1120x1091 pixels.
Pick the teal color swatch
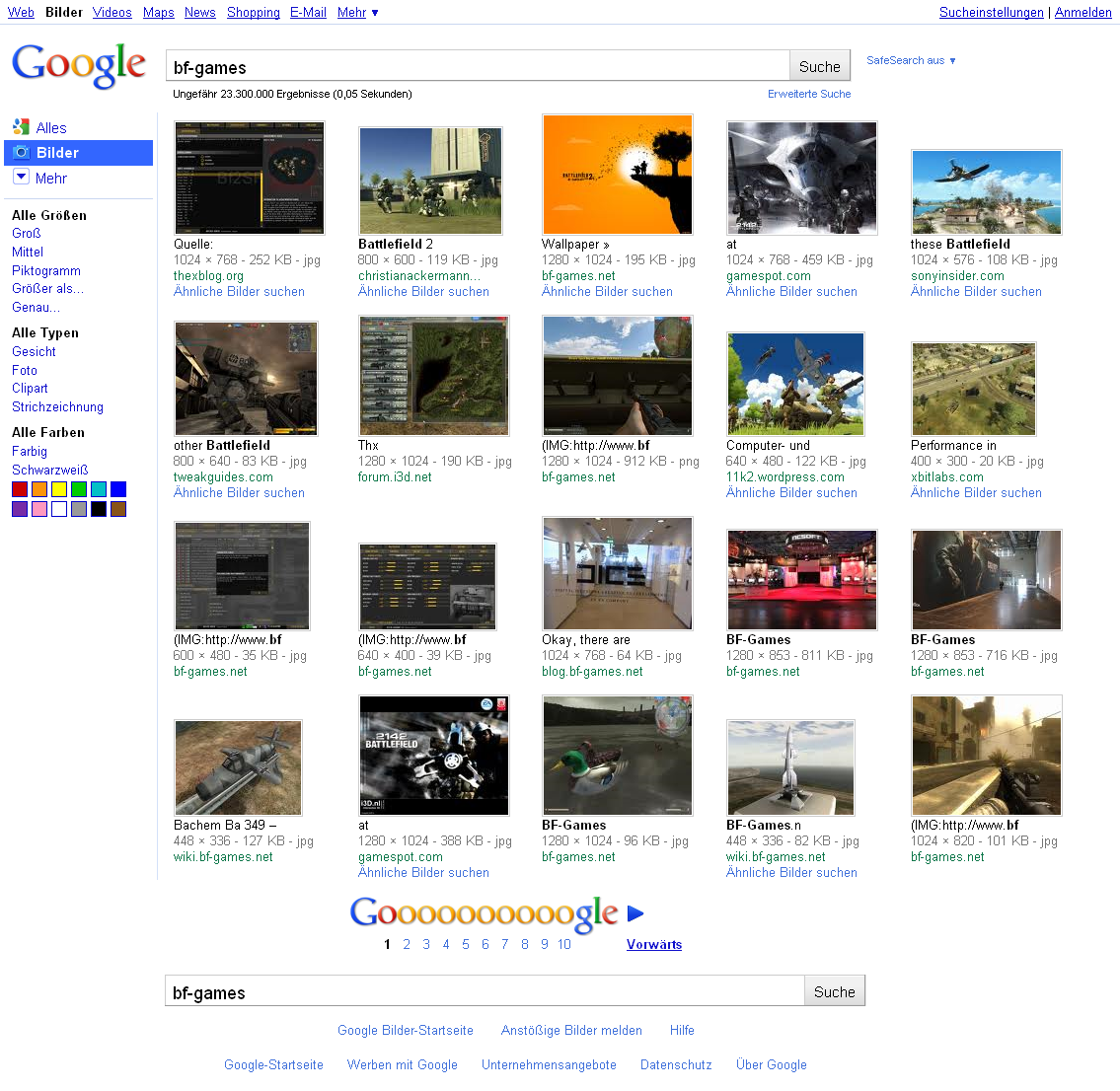[99, 489]
